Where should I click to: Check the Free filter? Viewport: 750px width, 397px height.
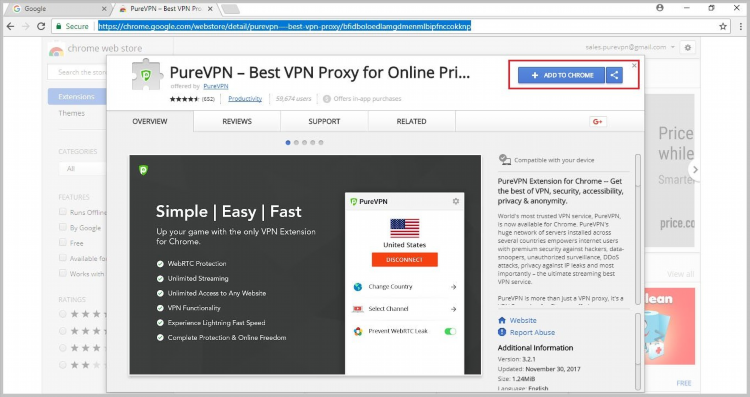[x=63, y=242]
